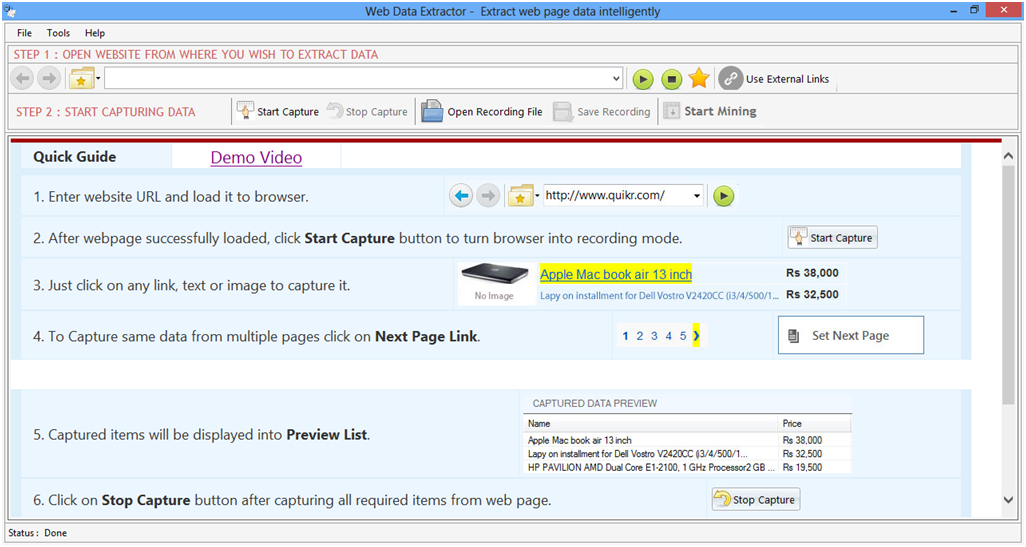Click Start Mining button
The height and width of the screenshot is (547, 1026).
click(x=710, y=111)
